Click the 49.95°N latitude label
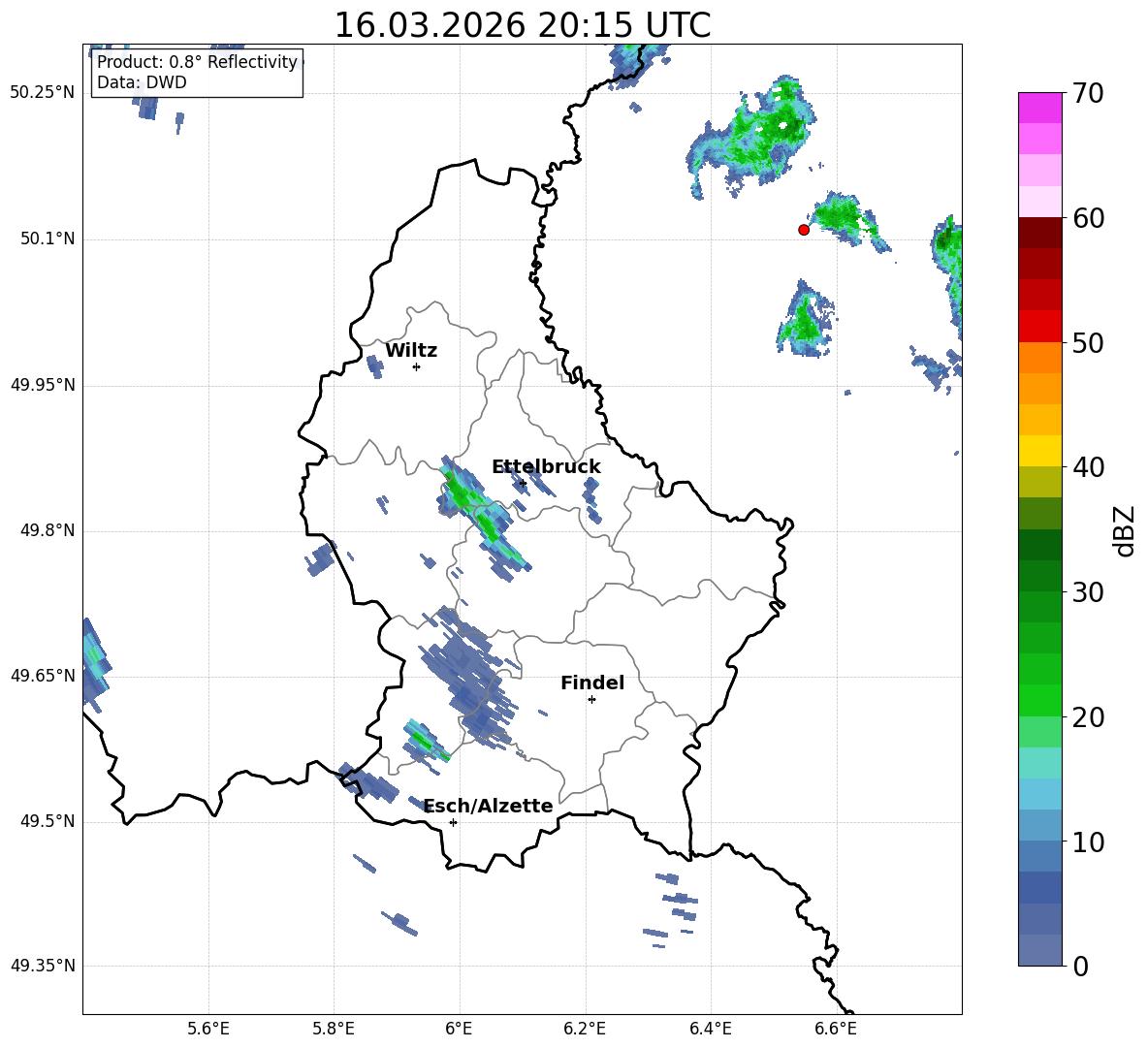The image size is (1148, 1048). click(43, 384)
